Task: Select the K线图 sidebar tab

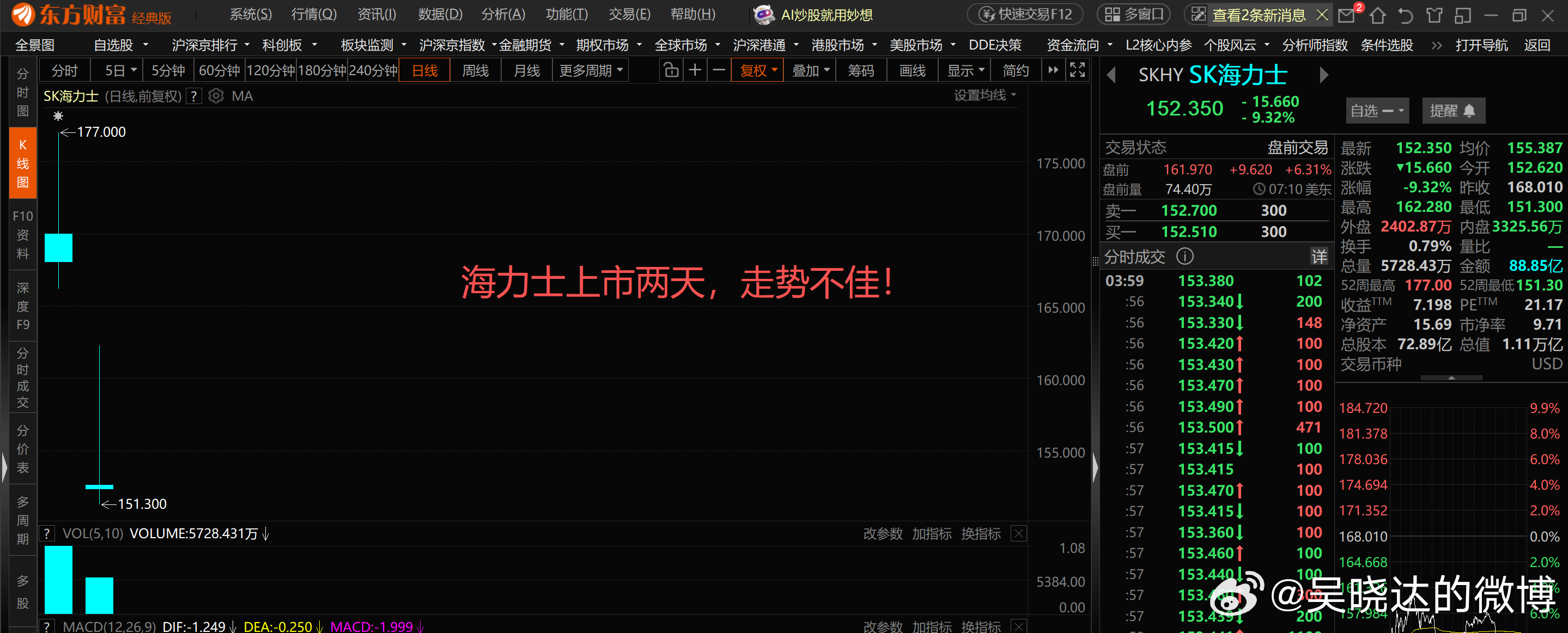Action: click(22, 163)
